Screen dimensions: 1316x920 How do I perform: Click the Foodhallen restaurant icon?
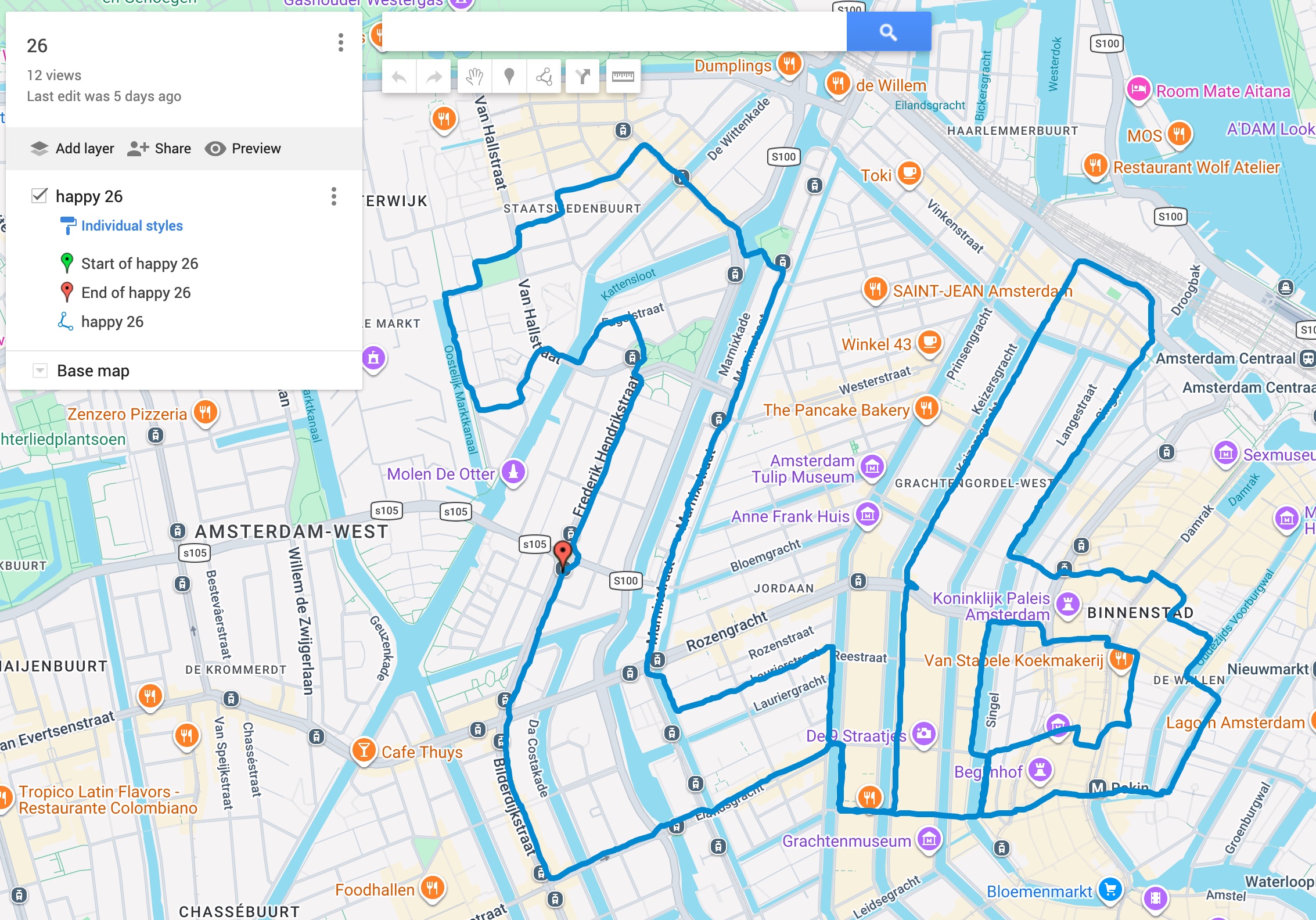pyautogui.click(x=433, y=888)
